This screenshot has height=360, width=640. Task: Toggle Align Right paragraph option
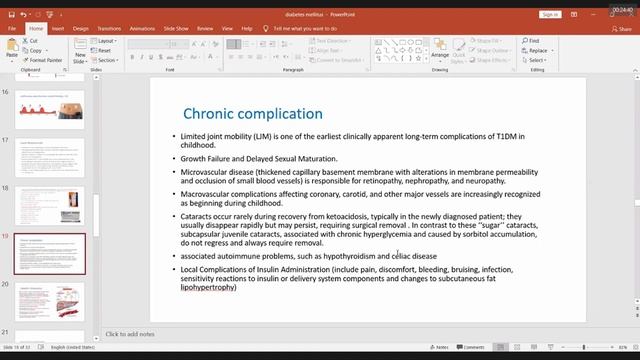tap(250, 57)
